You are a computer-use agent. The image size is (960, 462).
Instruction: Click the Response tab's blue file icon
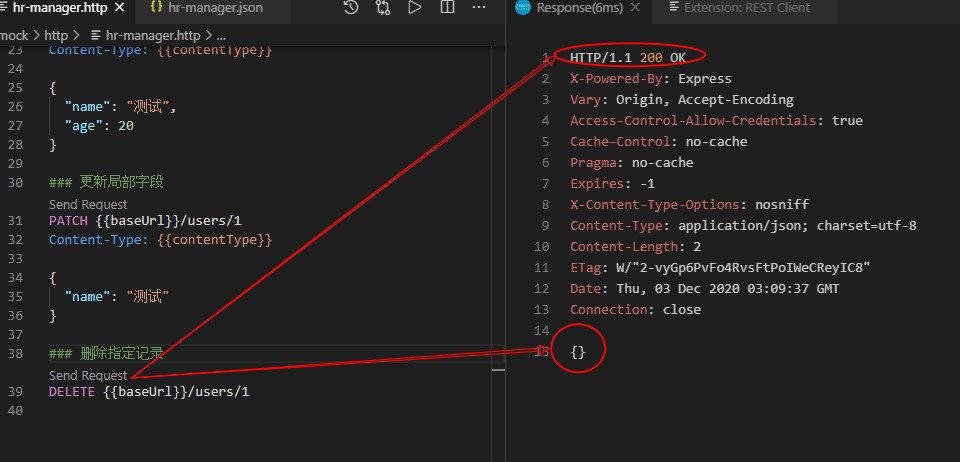[523, 8]
